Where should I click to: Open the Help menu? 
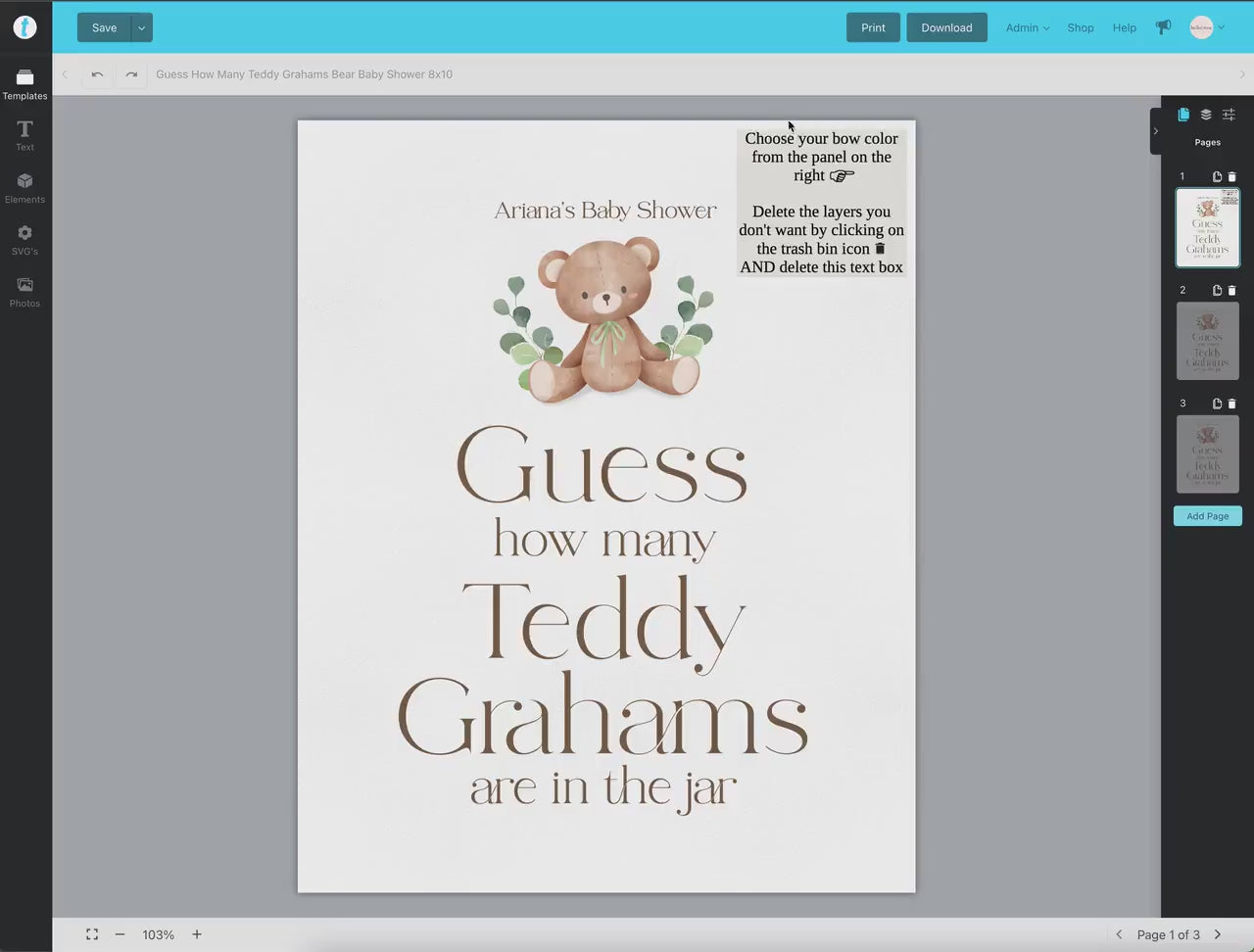(1124, 27)
